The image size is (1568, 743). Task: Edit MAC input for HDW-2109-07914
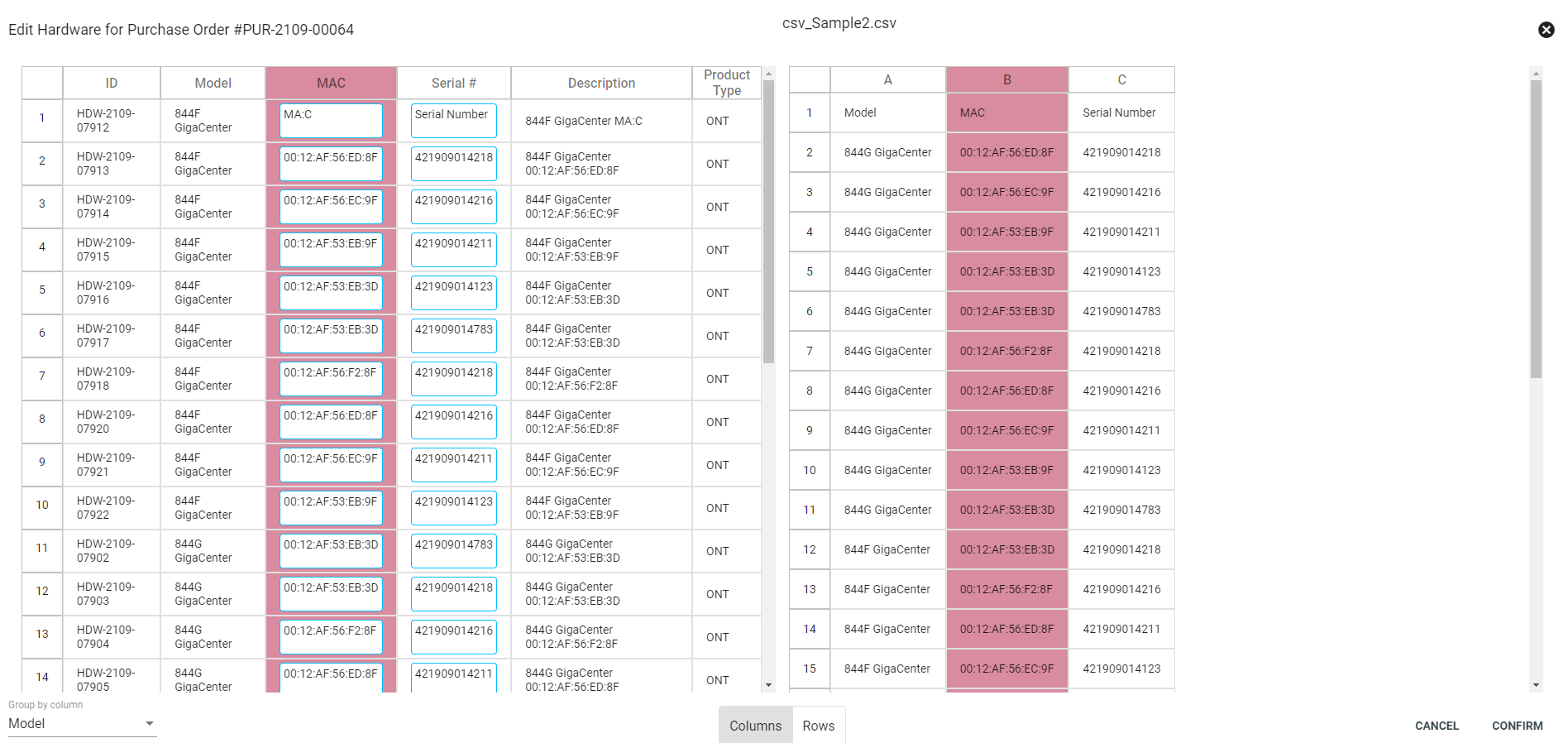point(331,207)
